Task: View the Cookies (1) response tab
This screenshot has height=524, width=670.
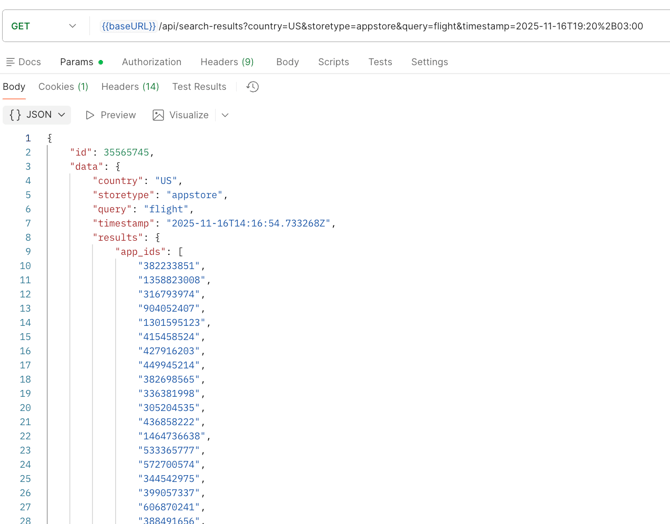Action: [63, 87]
